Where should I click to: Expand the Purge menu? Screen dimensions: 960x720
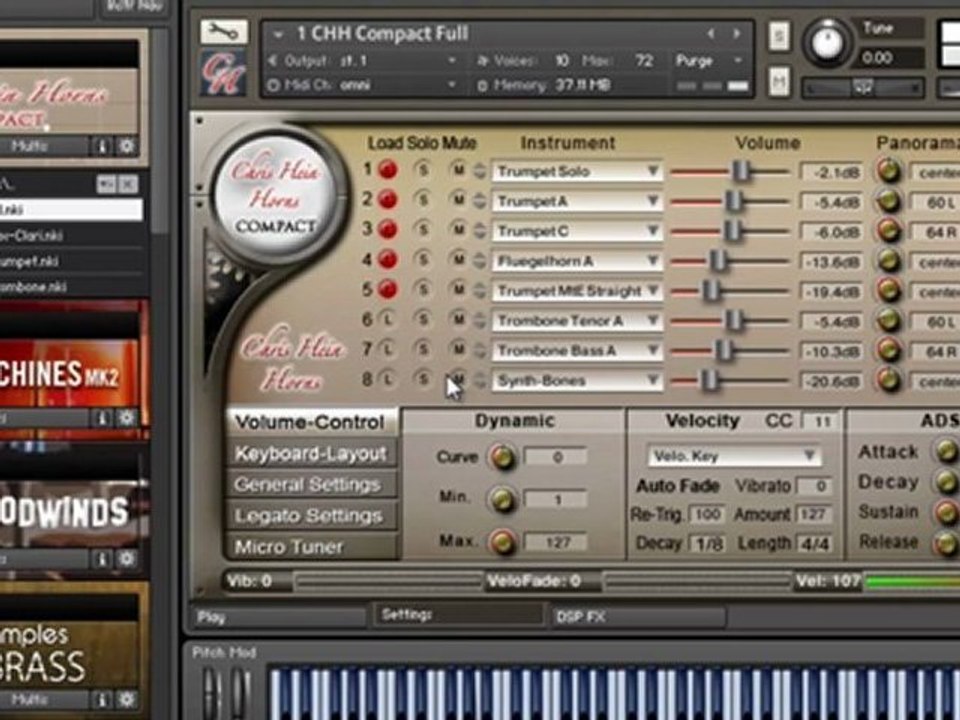[708, 61]
